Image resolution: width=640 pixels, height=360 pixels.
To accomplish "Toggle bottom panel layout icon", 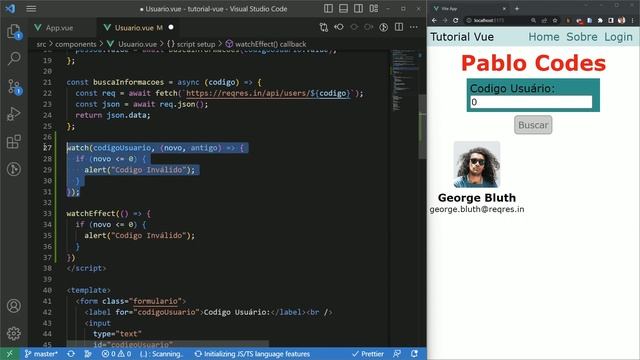I will pyautogui.click(x=343, y=9).
